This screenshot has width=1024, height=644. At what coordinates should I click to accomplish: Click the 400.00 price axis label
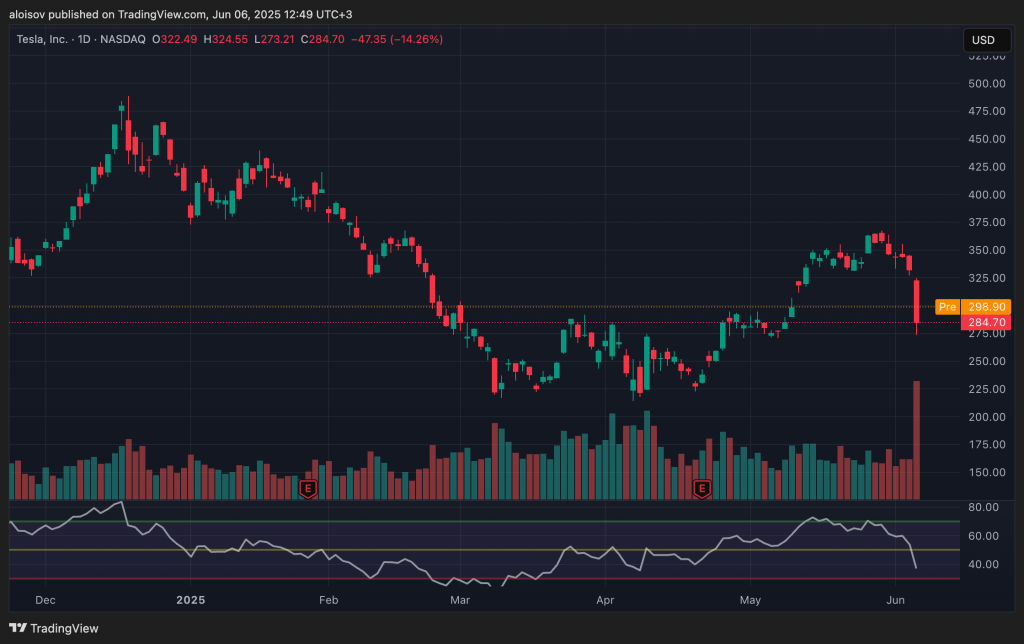(987, 195)
